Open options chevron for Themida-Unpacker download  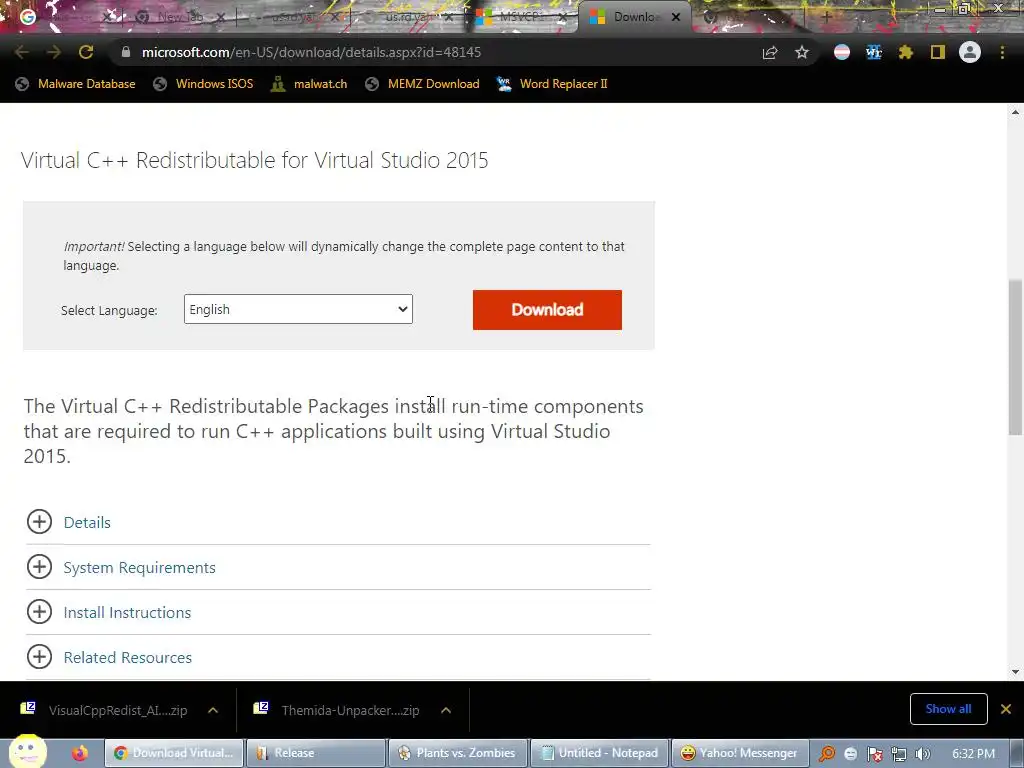tap(446, 710)
